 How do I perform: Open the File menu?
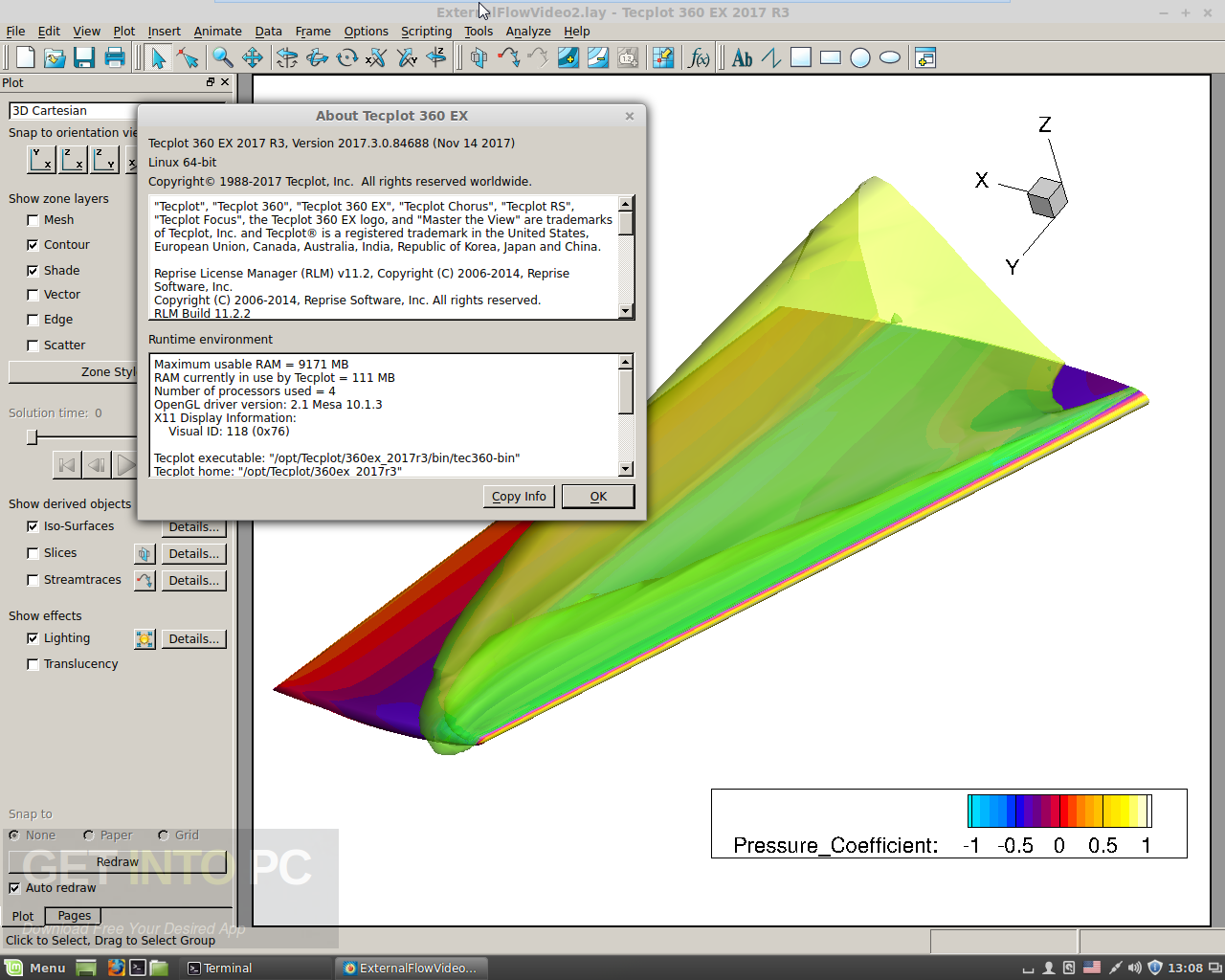[15, 32]
